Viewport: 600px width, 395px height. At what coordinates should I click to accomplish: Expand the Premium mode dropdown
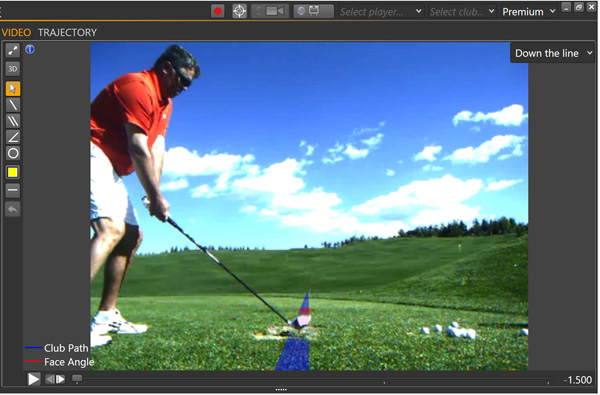pos(528,12)
